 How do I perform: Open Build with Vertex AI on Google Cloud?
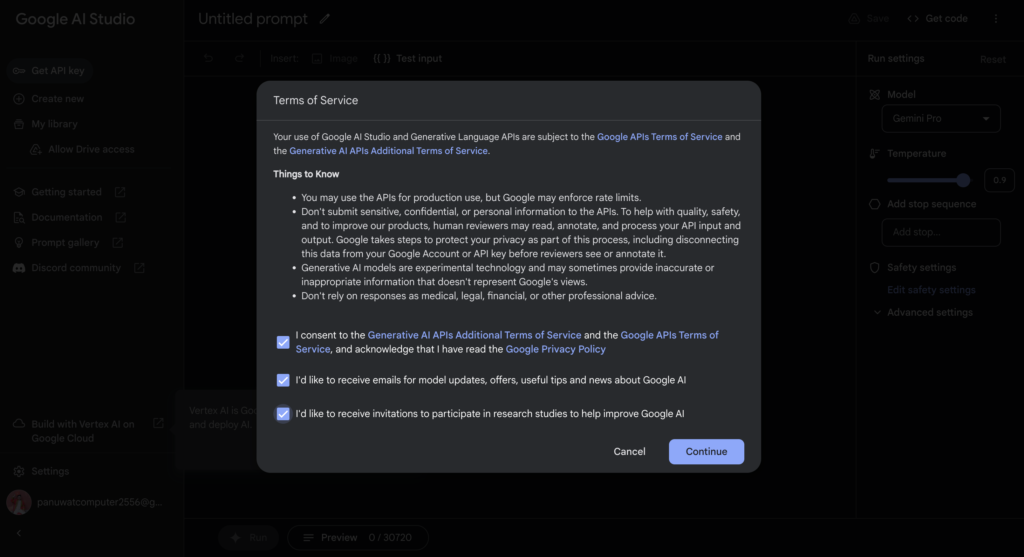click(x=83, y=431)
